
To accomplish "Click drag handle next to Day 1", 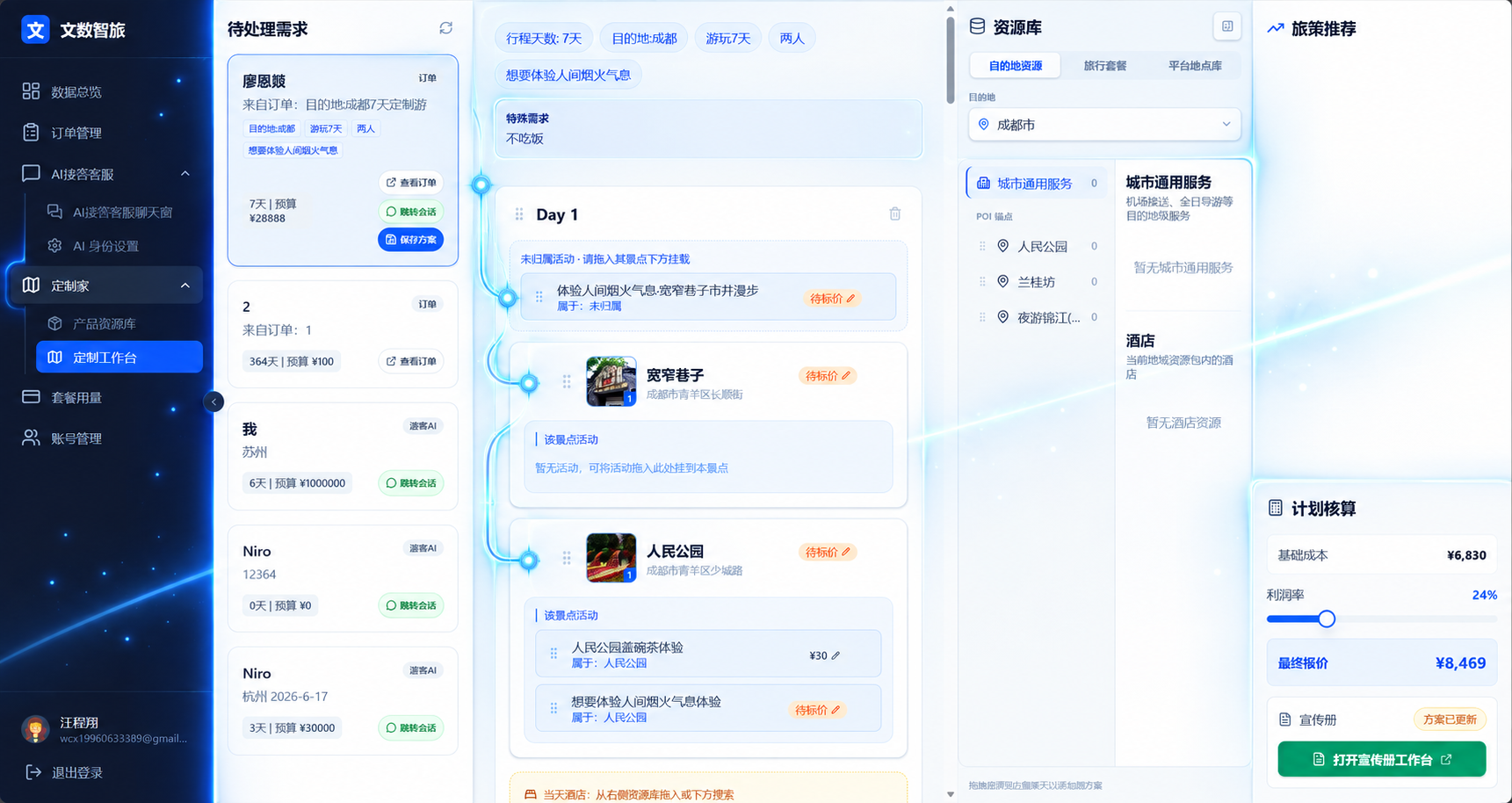I will (519, 214).
